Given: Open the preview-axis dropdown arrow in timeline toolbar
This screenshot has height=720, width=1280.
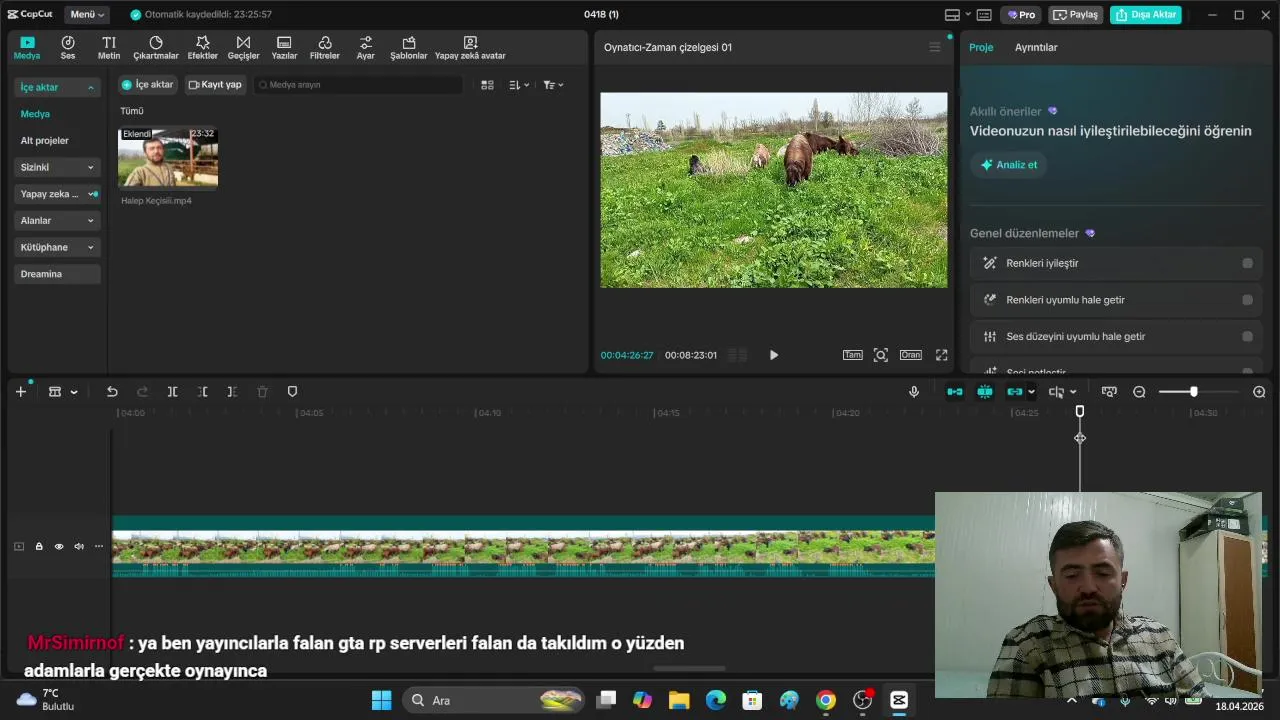Looking at the screenshot, I should click(1073, 392).
